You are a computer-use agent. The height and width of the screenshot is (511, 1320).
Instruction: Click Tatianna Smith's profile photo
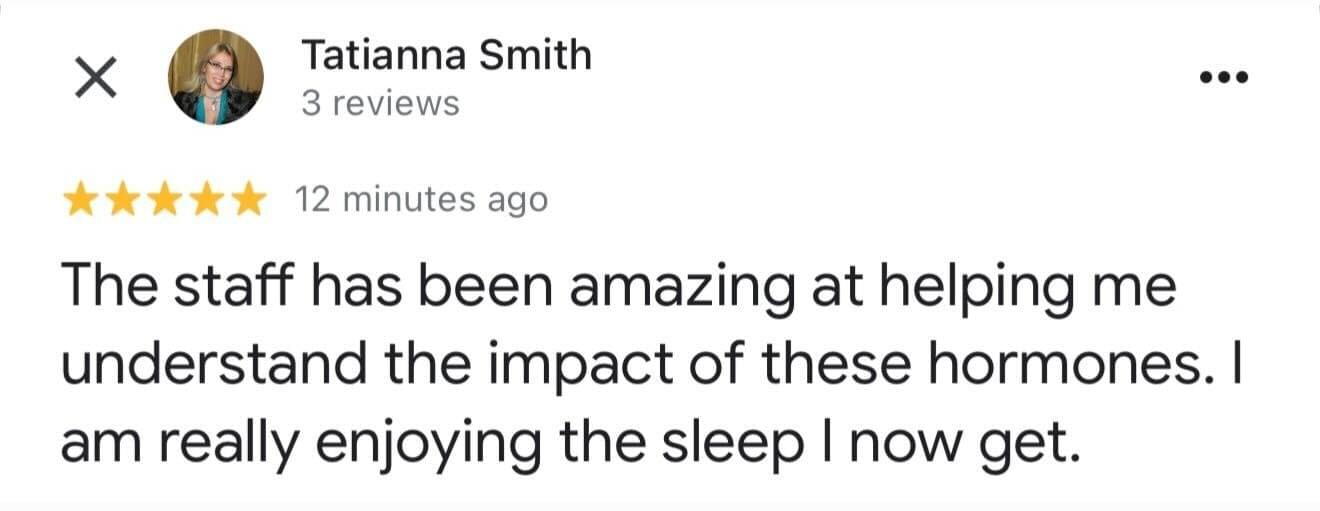(215, 77)
